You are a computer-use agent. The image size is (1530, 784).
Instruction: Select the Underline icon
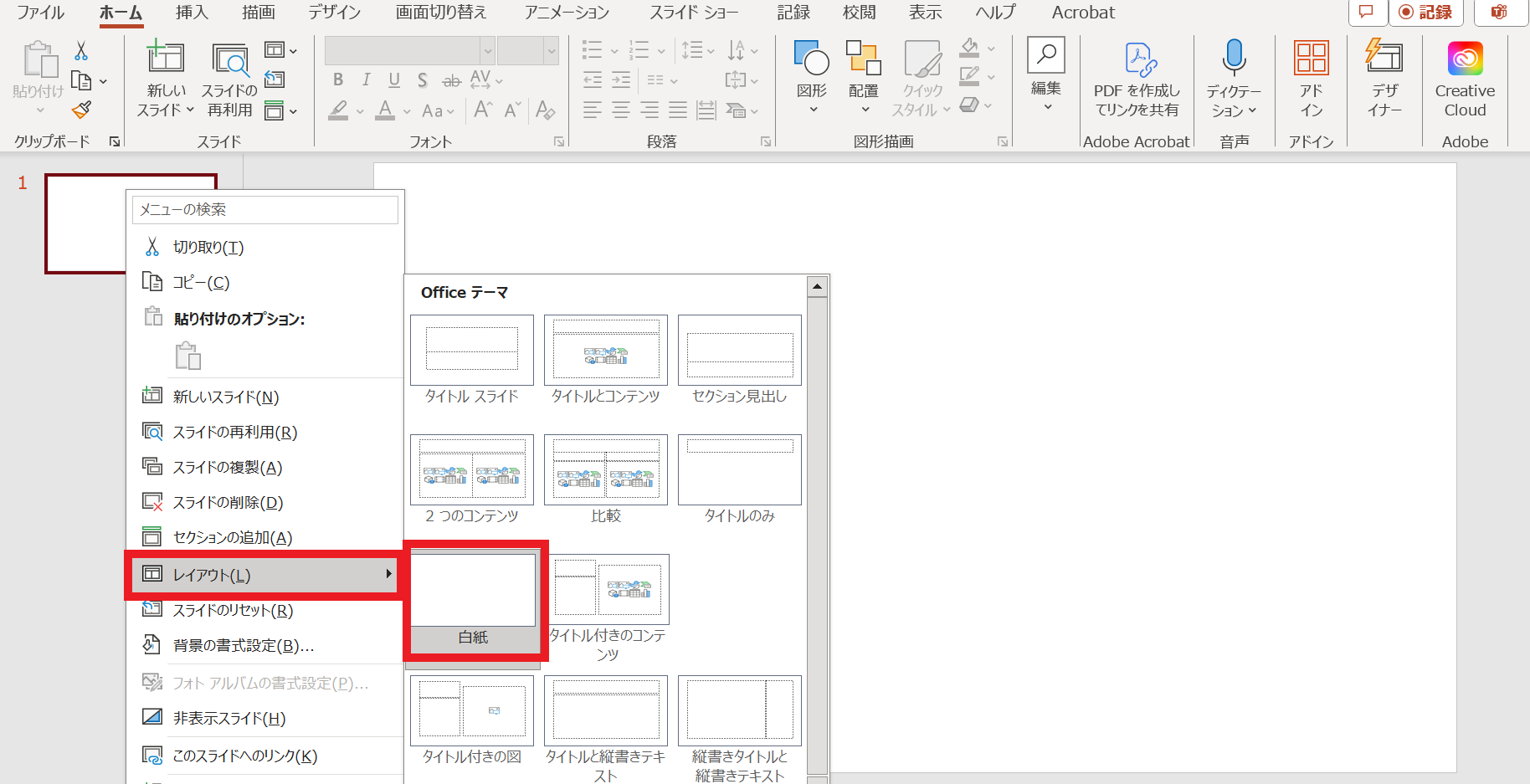393,79
